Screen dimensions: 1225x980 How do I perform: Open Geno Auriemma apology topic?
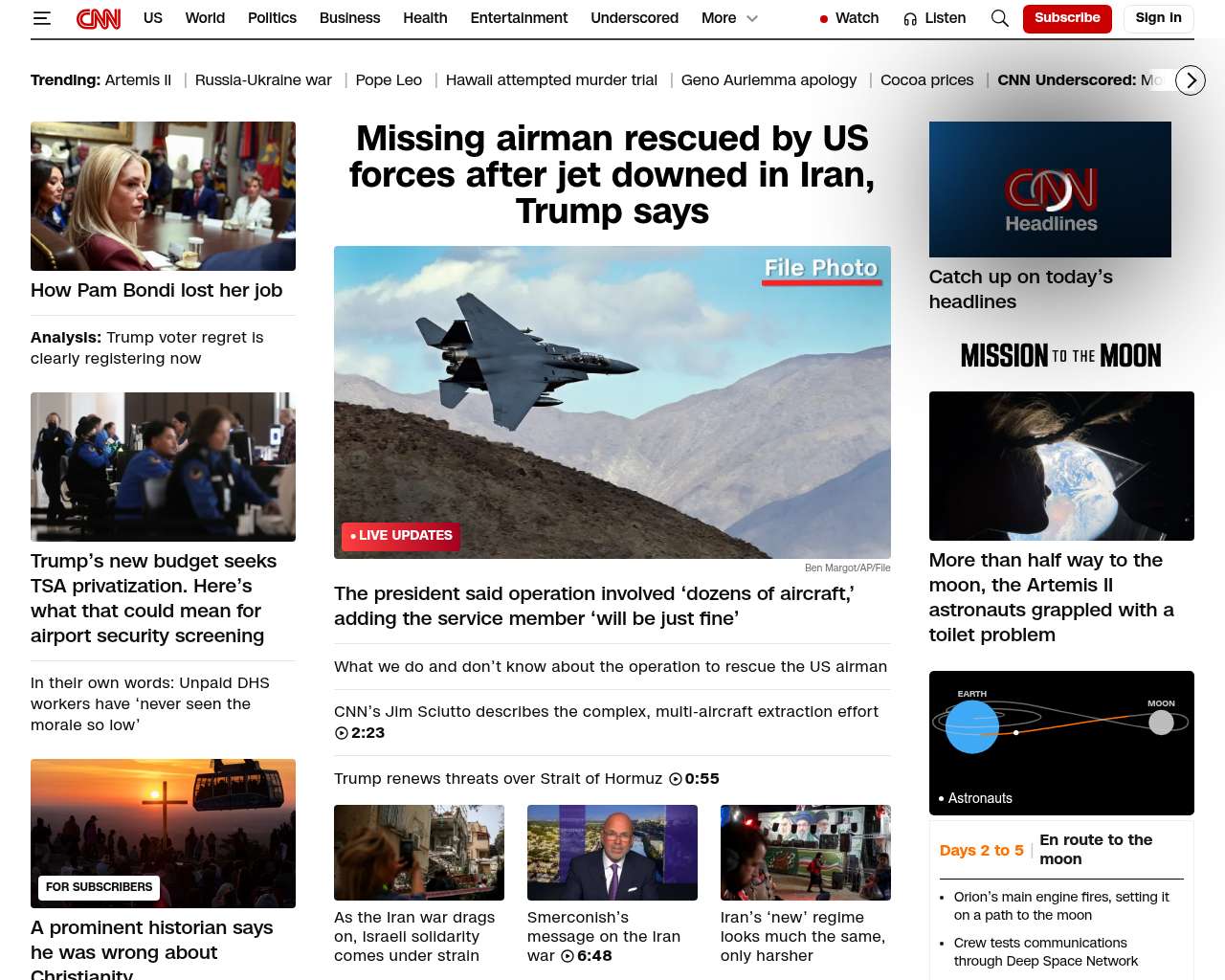tap(768, 80)
